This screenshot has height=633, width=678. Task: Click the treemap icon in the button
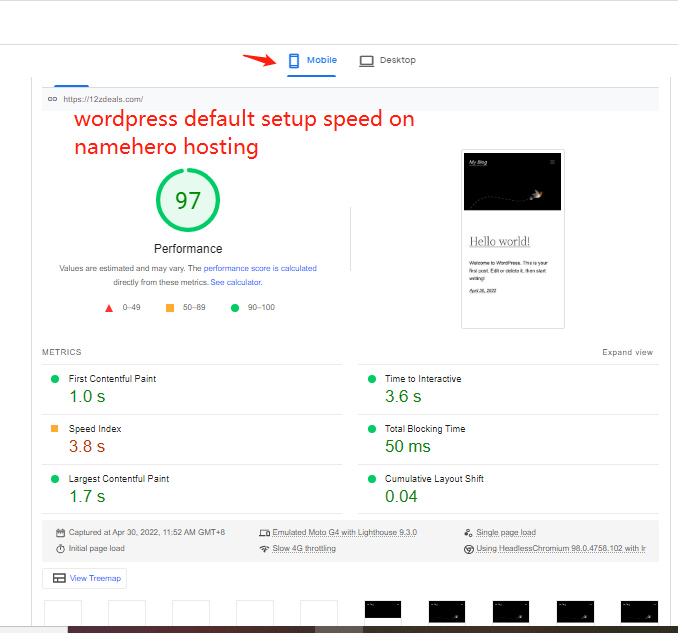pos(59,578)
